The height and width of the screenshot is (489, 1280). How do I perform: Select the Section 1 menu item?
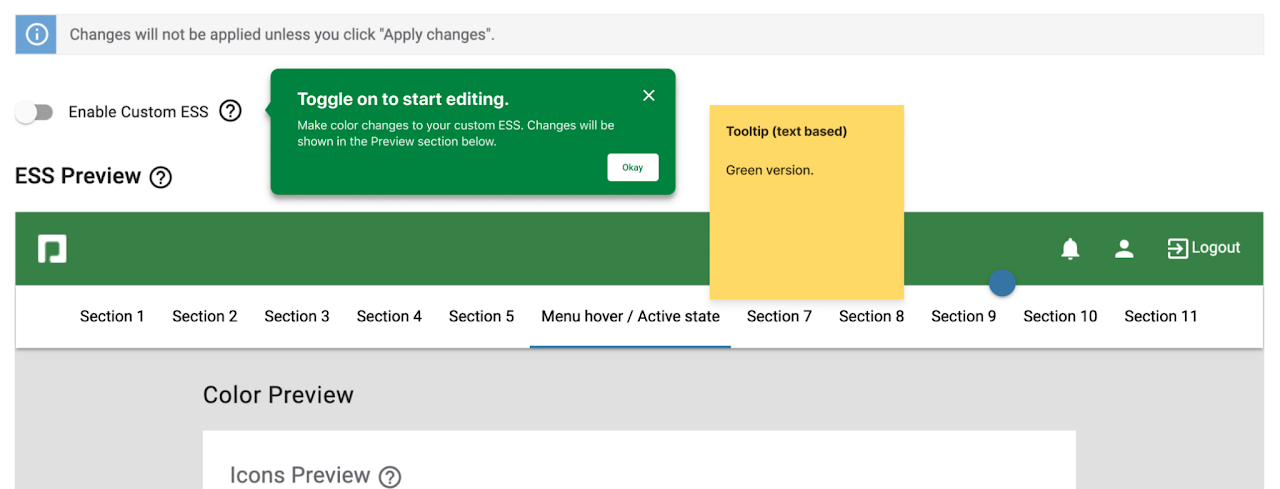(112, 316)
